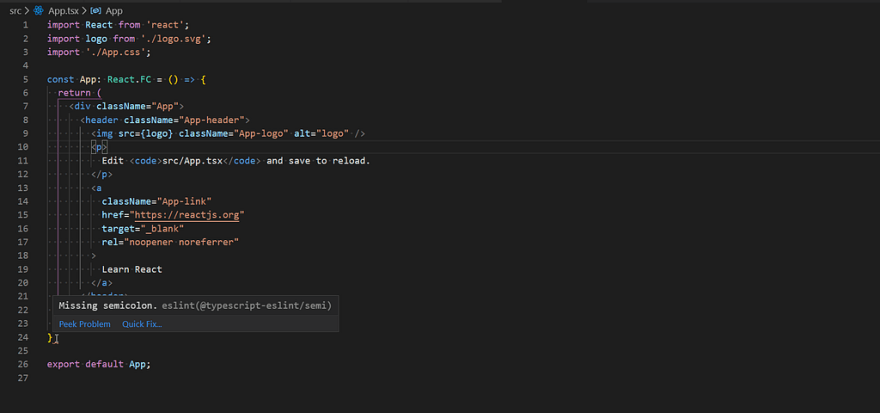The height and width of the screenshot is (413, 880).
Task: Select line number 15 in the gutter
Action: [x=23, y=215]
